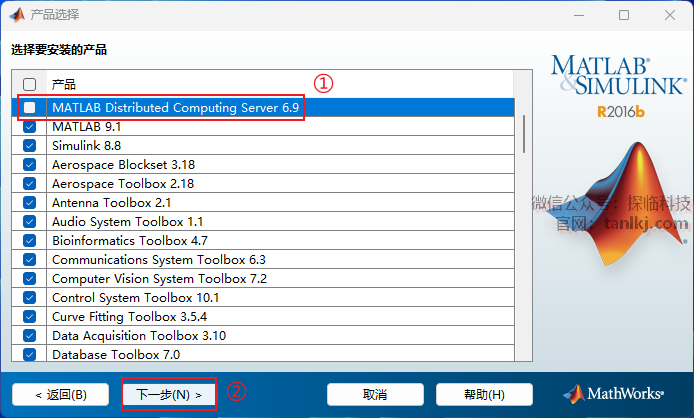
Task: Uncheck Bioinformatics Toolbox 4.7 checkbox
Action: [x=29, y=241]
